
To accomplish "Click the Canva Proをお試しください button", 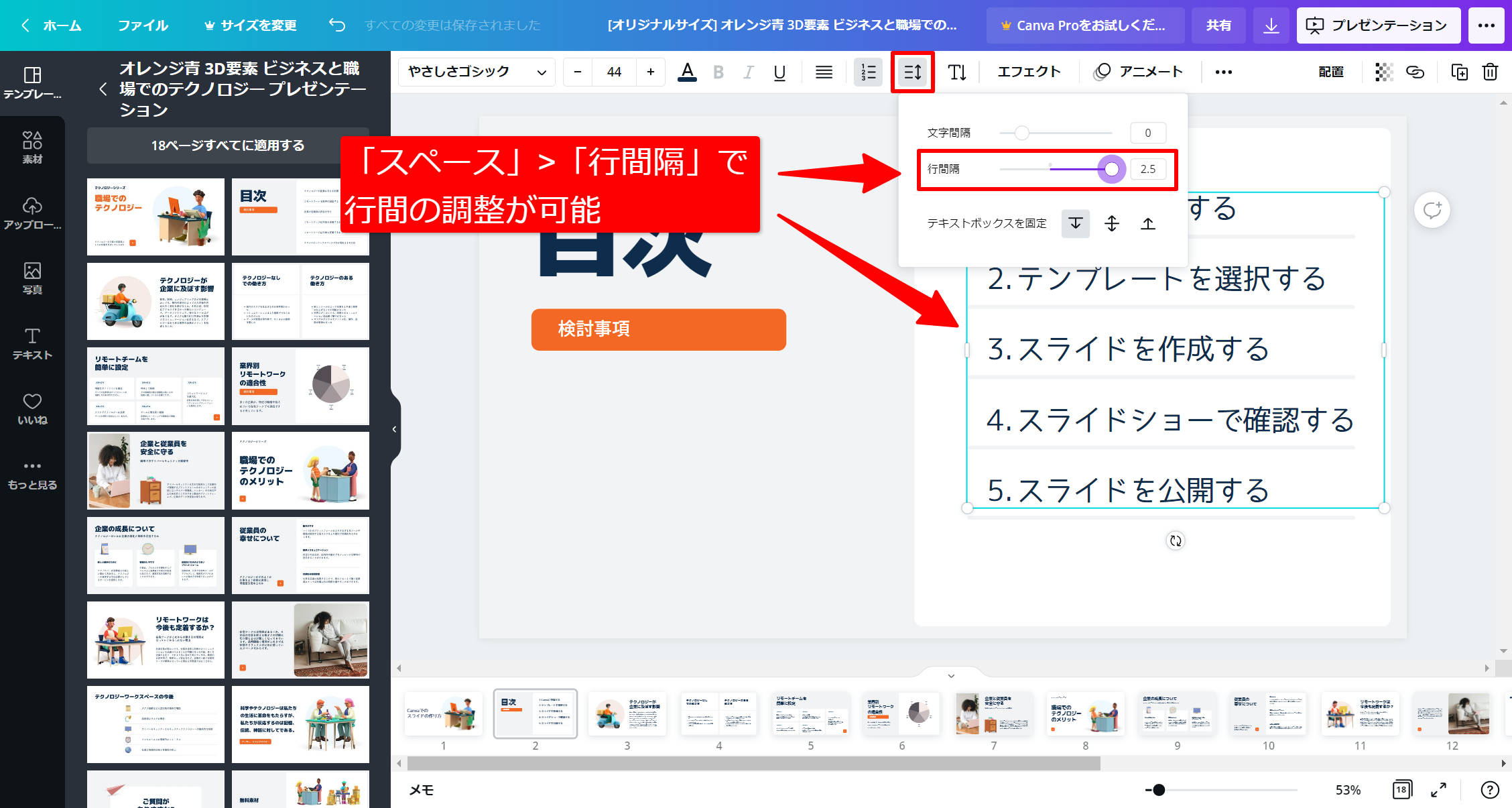I will pos(1084,25).
